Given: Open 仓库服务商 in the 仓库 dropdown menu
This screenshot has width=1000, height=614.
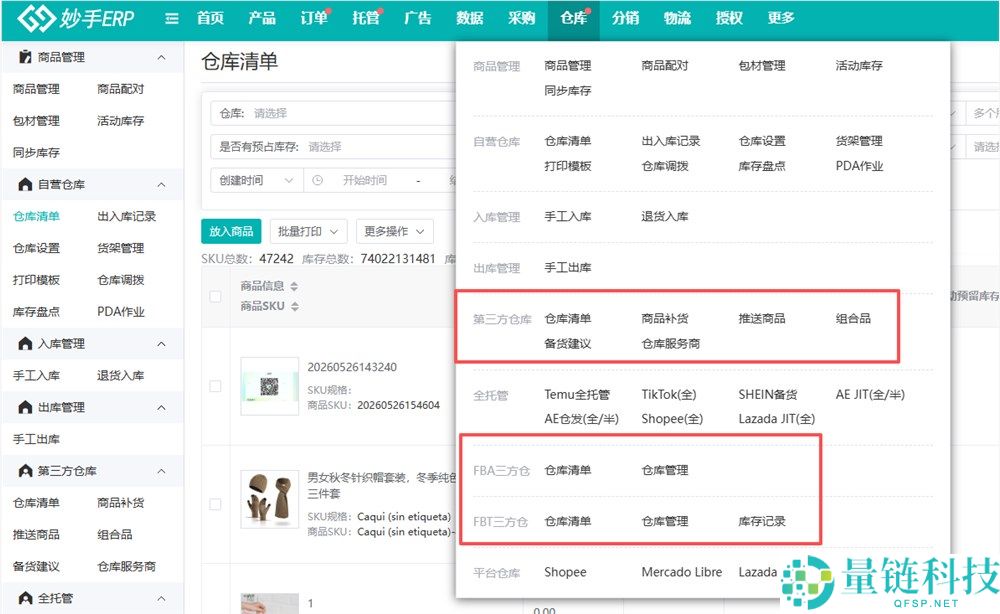Looking at the screenshot, I should [x=670, y=344].
